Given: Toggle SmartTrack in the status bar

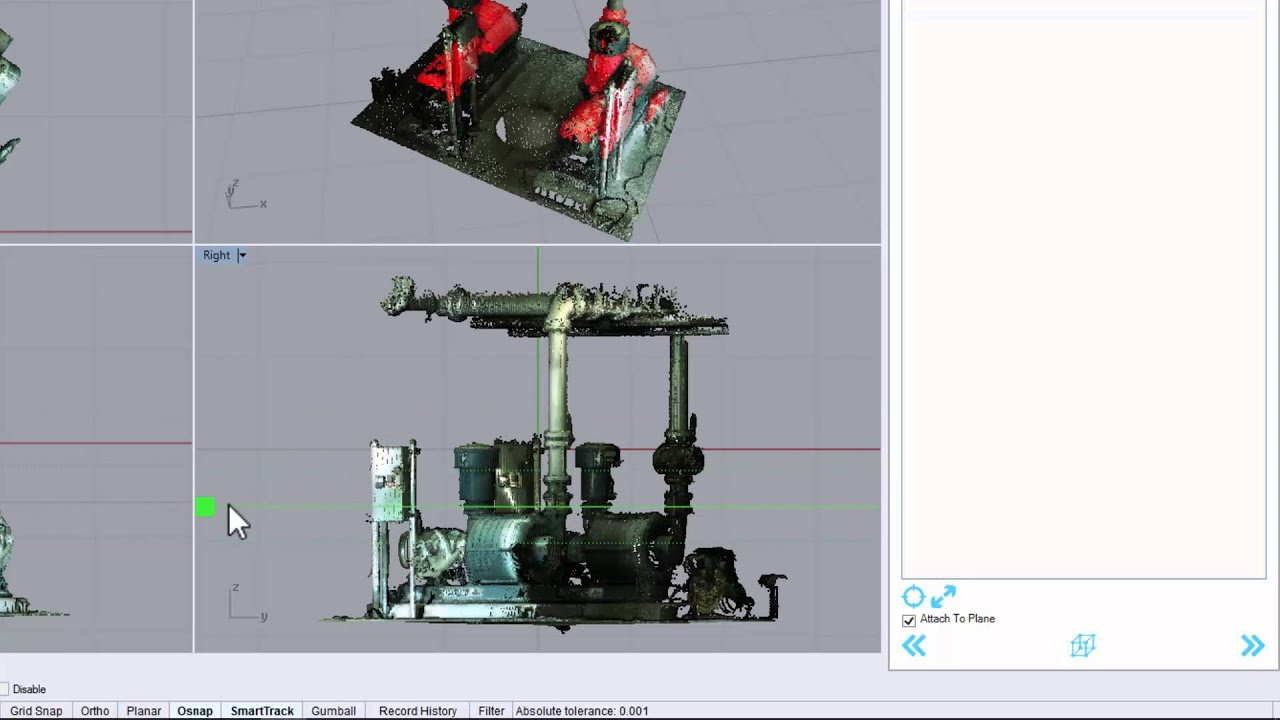Looking at the screenshot, I should point(262,711).
